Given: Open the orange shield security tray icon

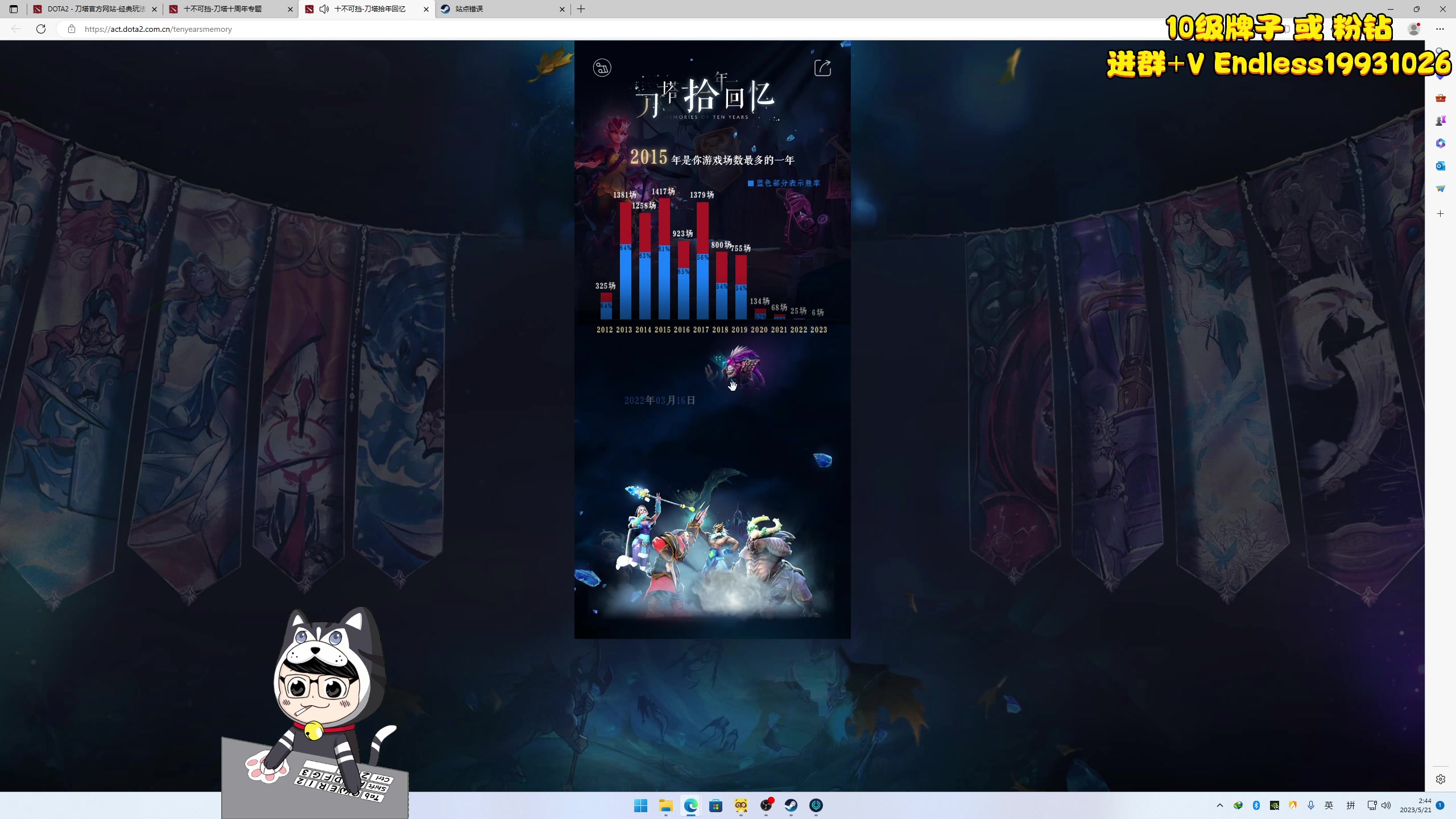Looking at the screenshot, I should [1292, 805].
